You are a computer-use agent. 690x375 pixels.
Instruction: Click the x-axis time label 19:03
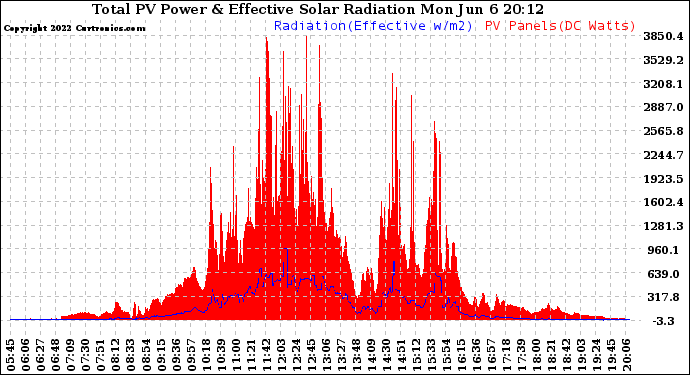(x=582, y=355)
